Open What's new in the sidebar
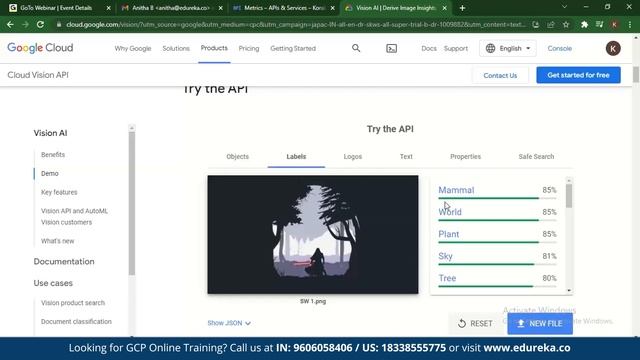640x360 pixels. point(58,241)
